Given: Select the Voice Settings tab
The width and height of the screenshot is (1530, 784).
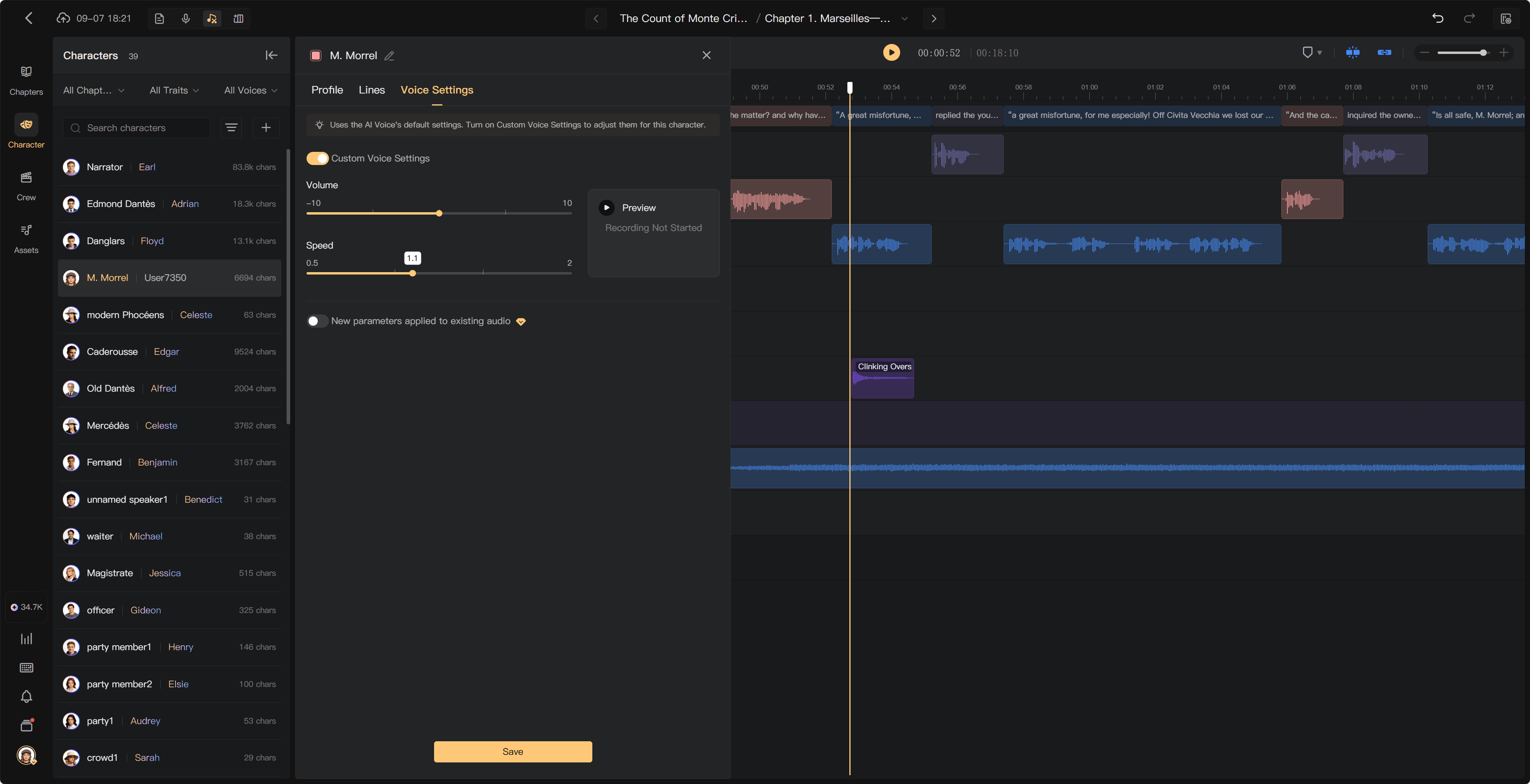Looking at the screenshot, I should (436, 90).
